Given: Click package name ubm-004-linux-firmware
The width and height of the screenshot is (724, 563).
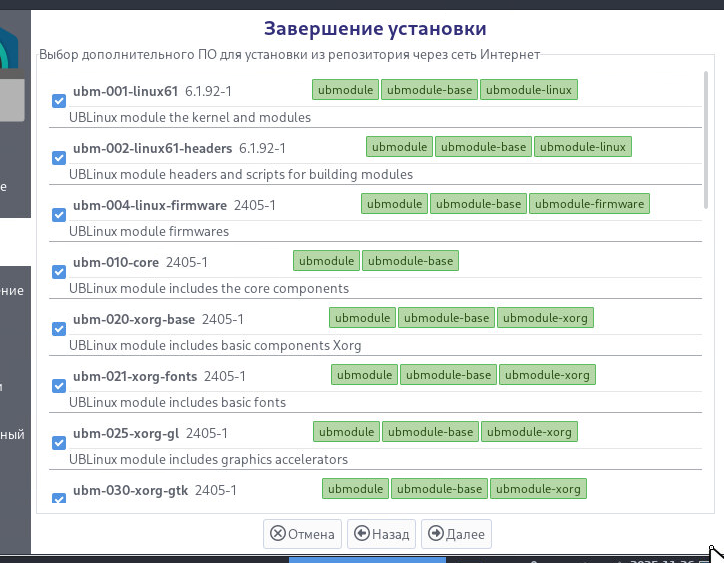Looking at the screenshot, I should [150, 205].
